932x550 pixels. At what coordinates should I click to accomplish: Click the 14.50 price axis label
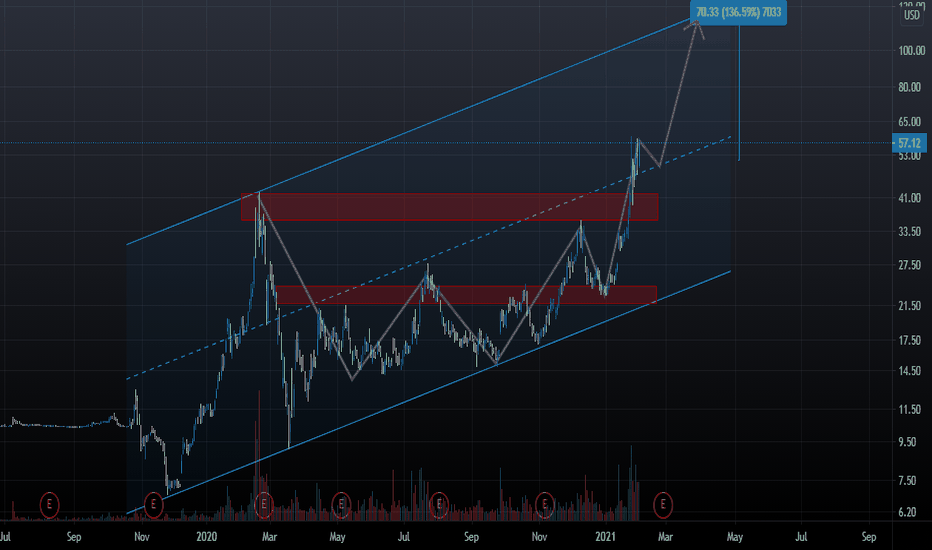(x=910, y=370)
